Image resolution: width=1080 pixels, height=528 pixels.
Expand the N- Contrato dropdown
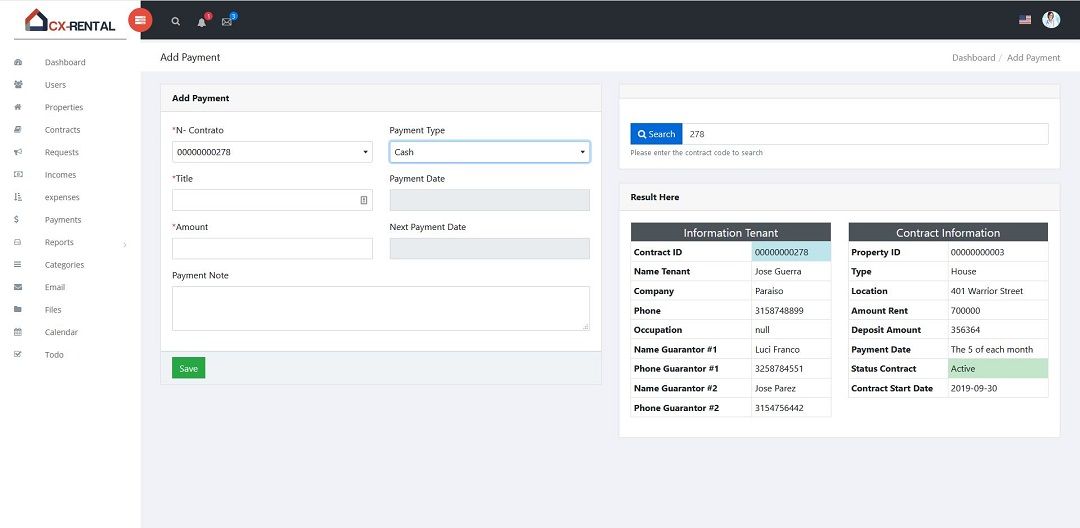[272, 152]
